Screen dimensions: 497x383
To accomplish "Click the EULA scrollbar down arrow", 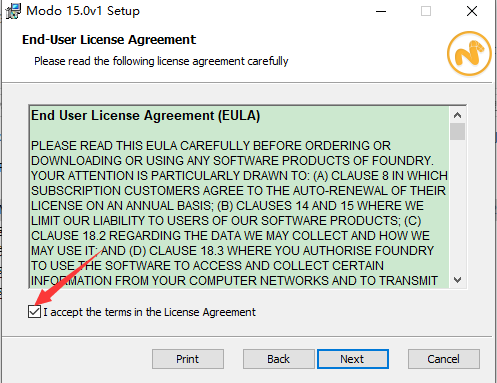I will click(x=457, y=280).
